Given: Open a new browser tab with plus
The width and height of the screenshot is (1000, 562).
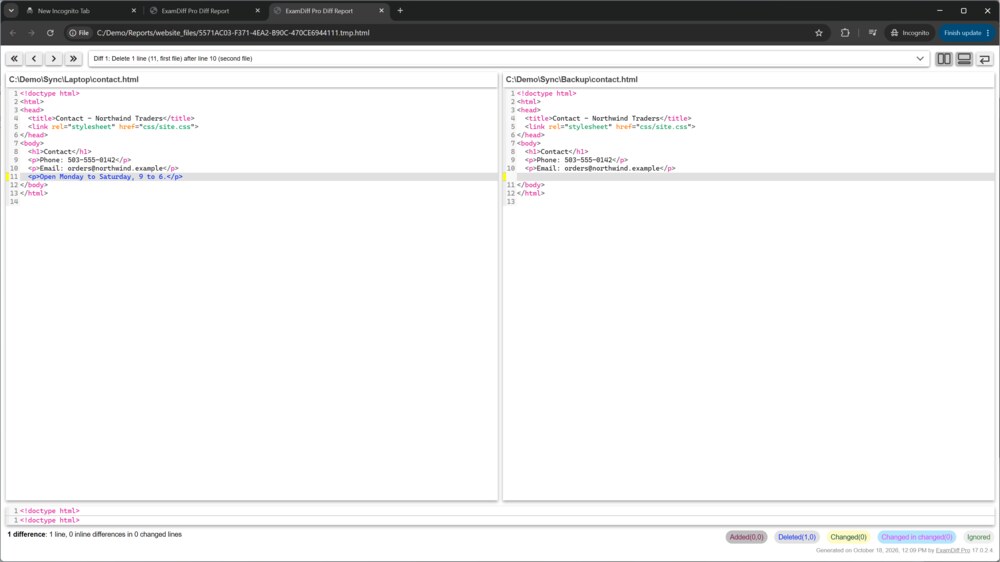Looking at the screenshot, I should click(400, 11).
